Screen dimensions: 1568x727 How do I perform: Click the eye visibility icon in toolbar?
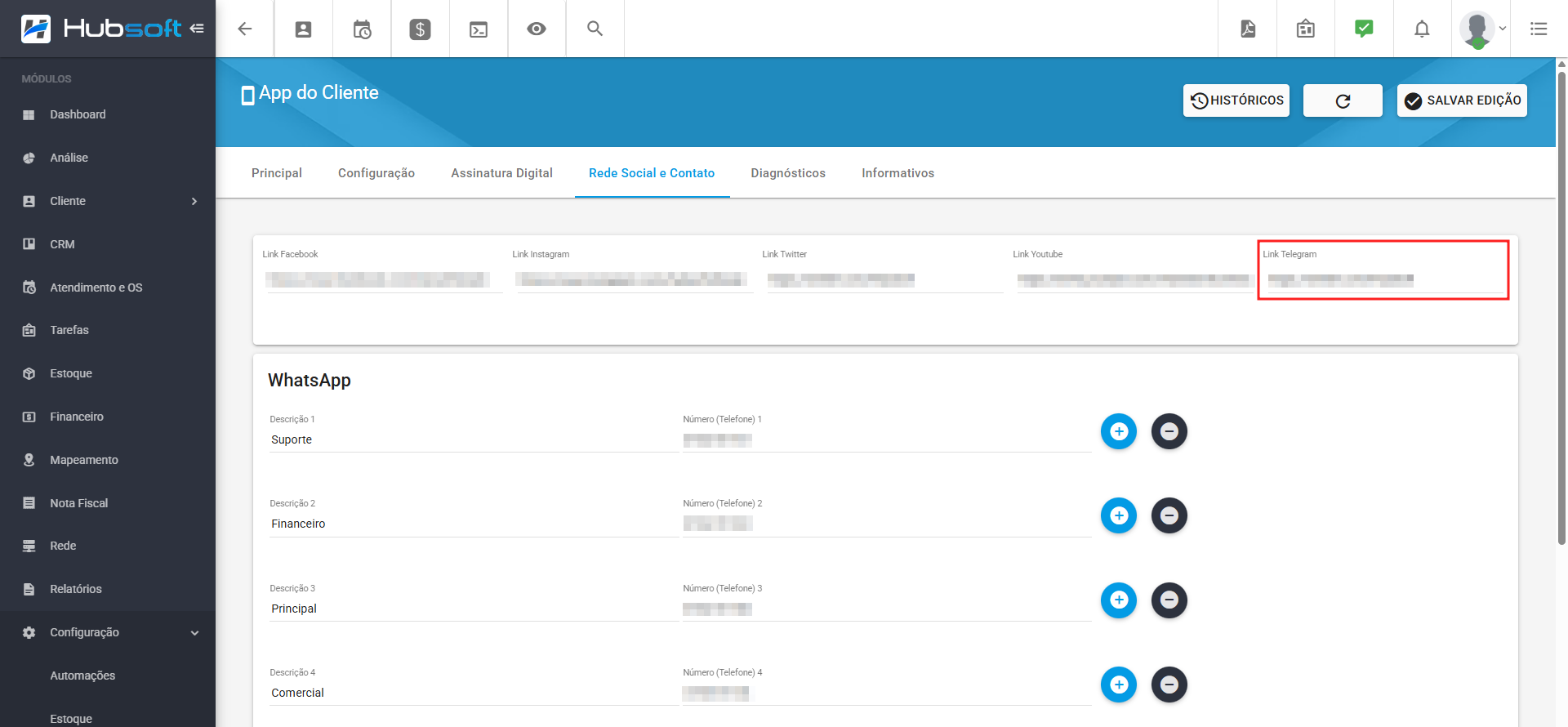click(537, 29)
